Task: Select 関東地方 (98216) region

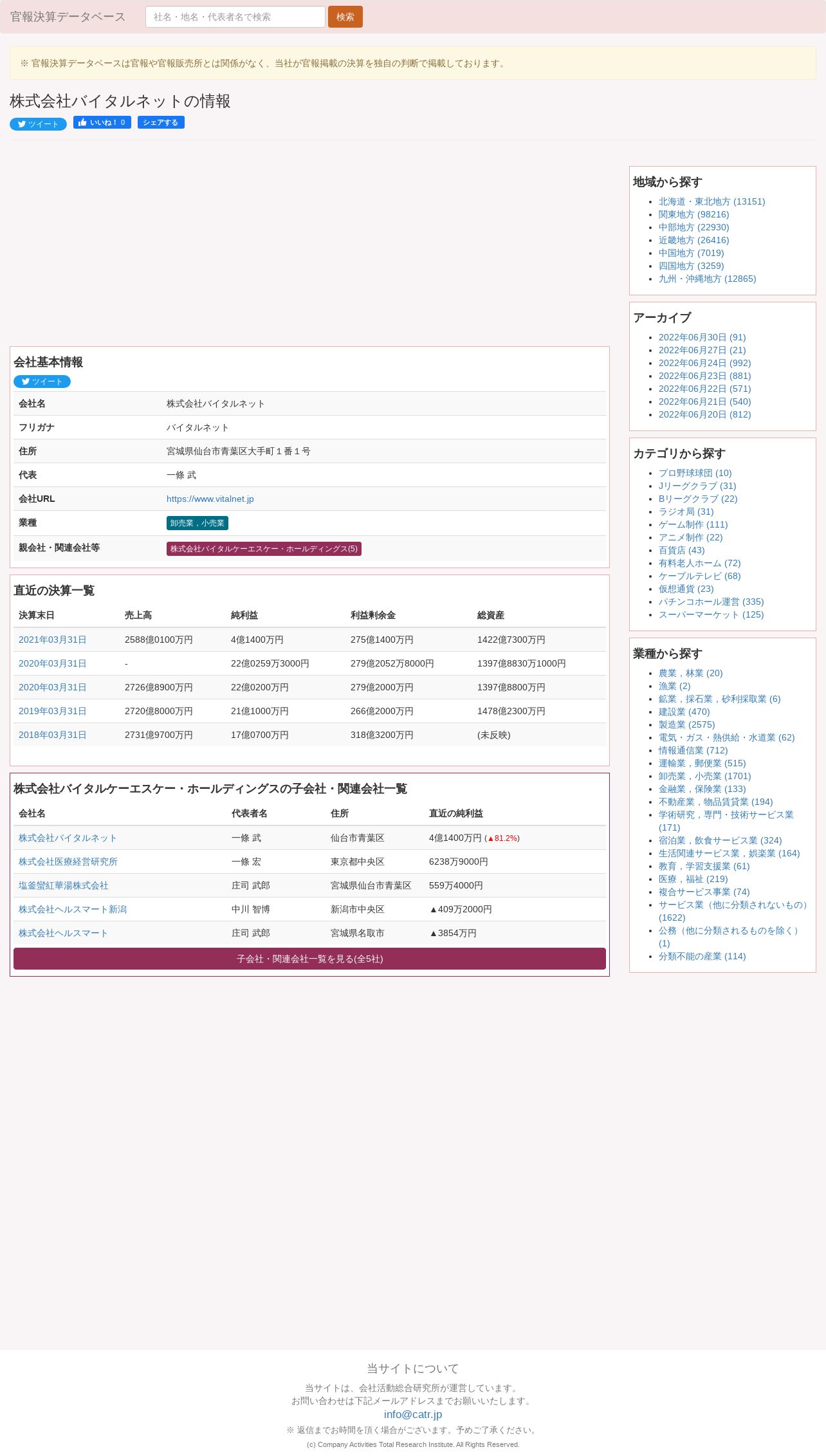Action: click(x=693, y=214)
